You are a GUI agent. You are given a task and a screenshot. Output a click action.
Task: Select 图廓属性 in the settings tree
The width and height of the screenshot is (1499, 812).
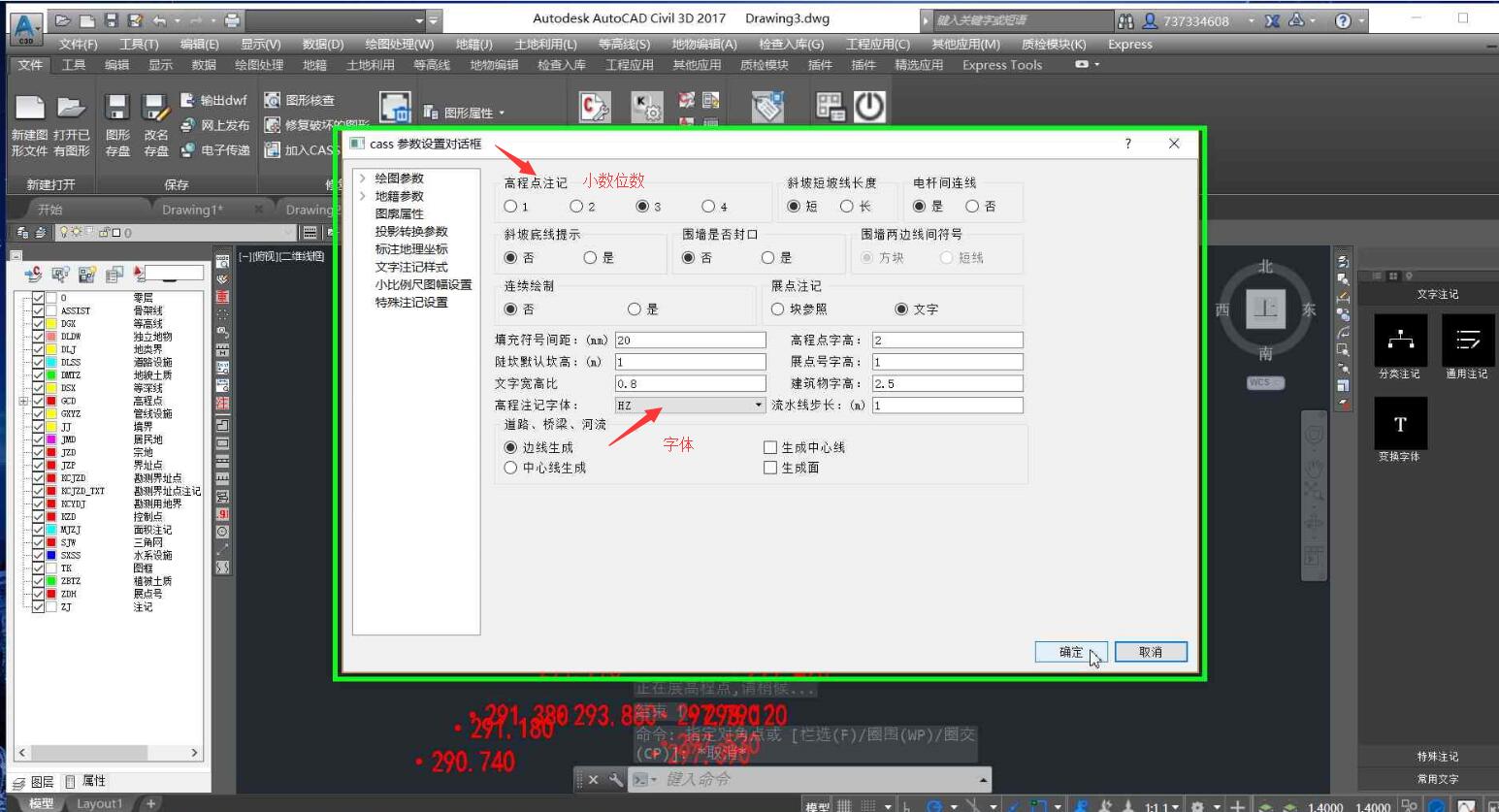pyautogui.click(x=399, y=213)
